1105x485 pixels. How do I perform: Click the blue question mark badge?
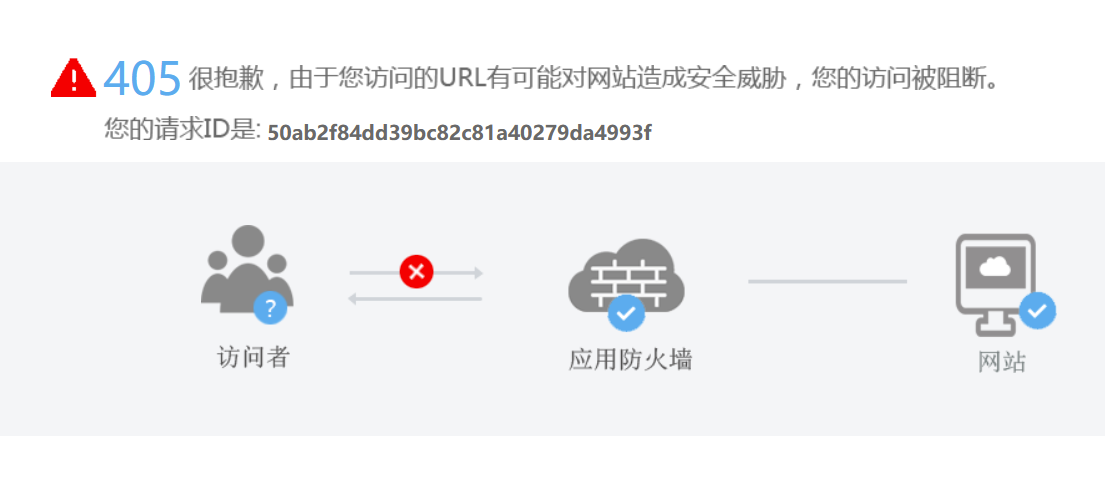click(271, 307)
